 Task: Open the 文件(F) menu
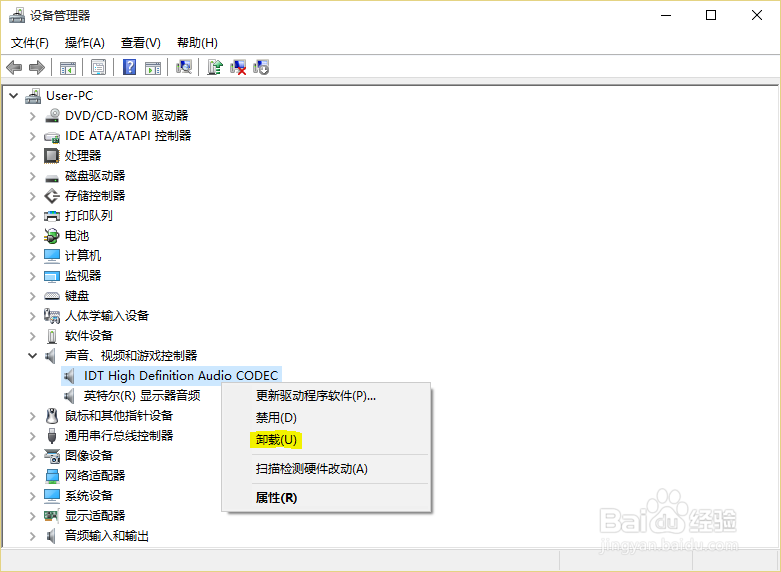(30, 43)
